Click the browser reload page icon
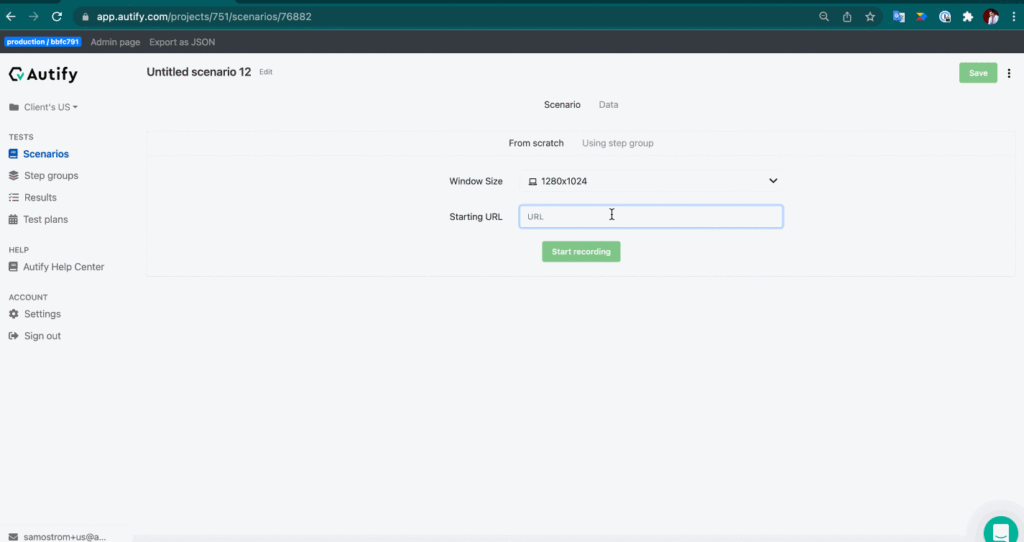 (57, 16)
